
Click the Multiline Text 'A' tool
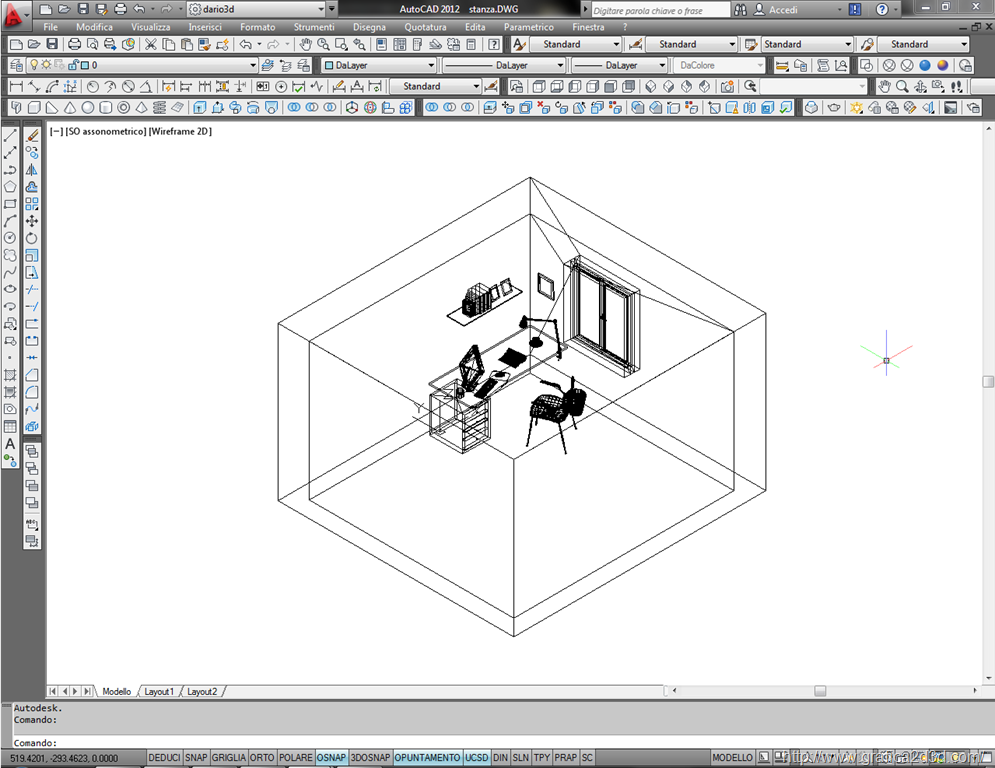click(x=10, y=444)
